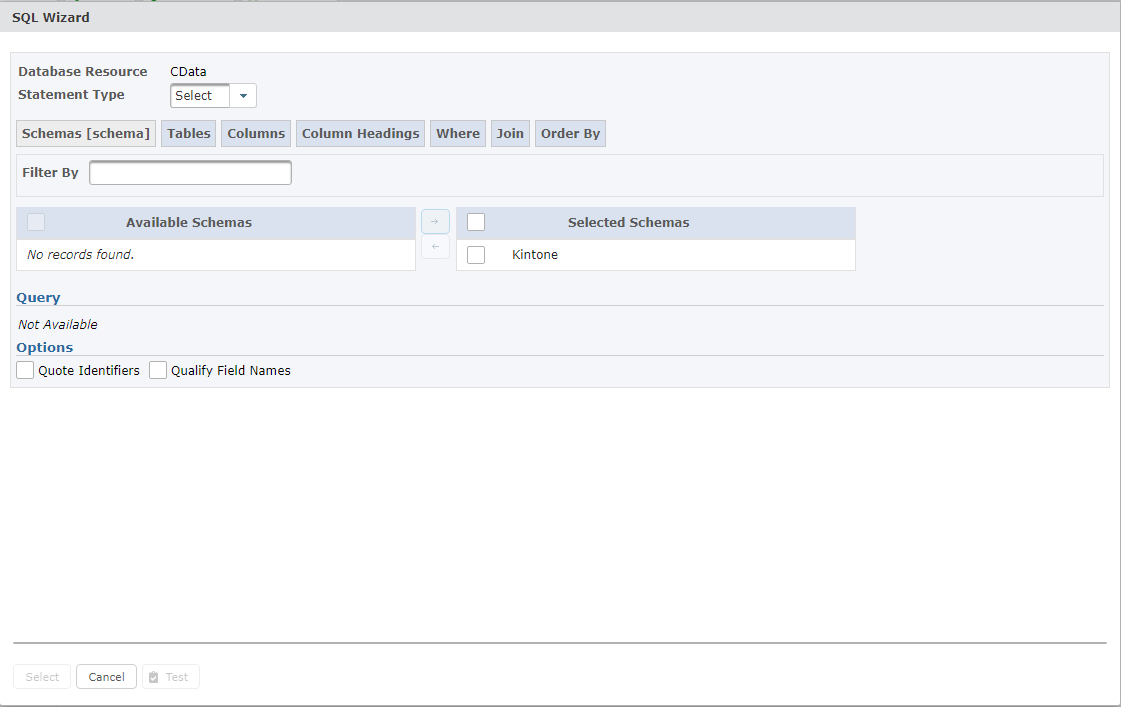Viewport: 1121px width, 707px height.
Task: Focus the Filter By input field
Action: click(x=190, y=173)
